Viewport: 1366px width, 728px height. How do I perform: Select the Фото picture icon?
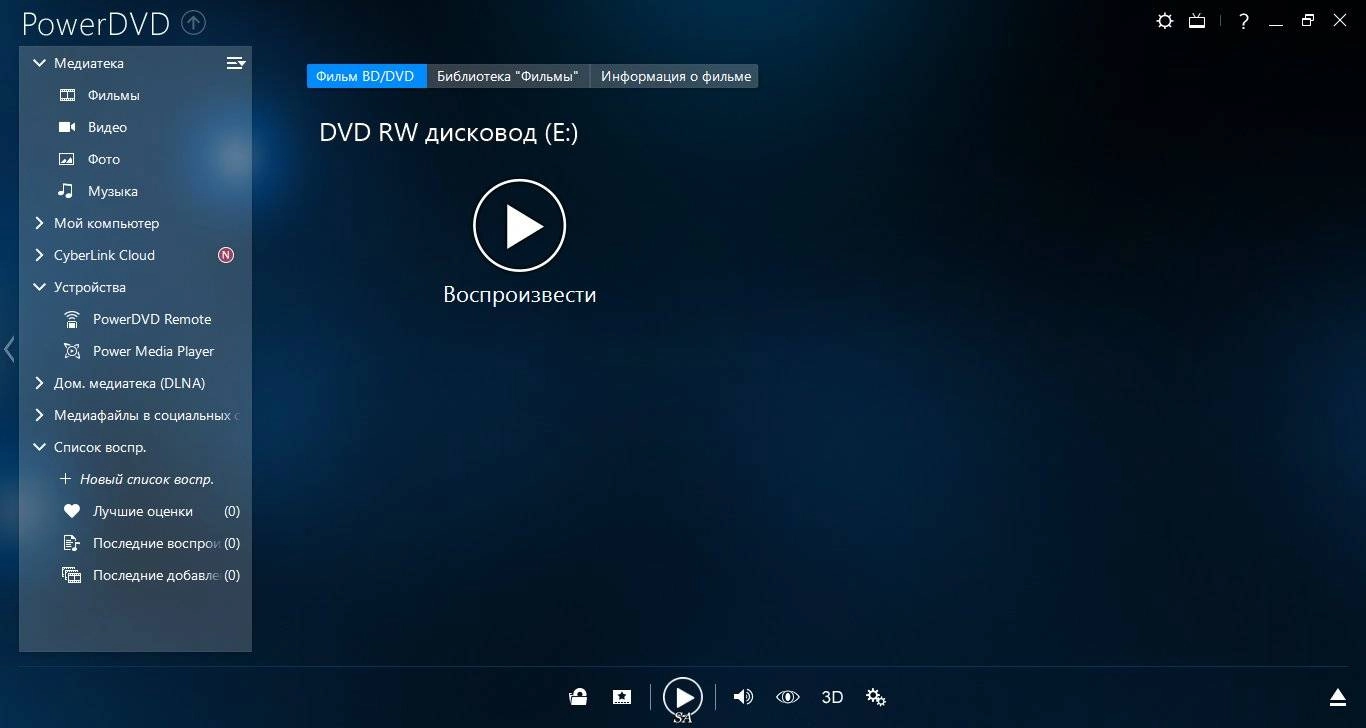67,159
